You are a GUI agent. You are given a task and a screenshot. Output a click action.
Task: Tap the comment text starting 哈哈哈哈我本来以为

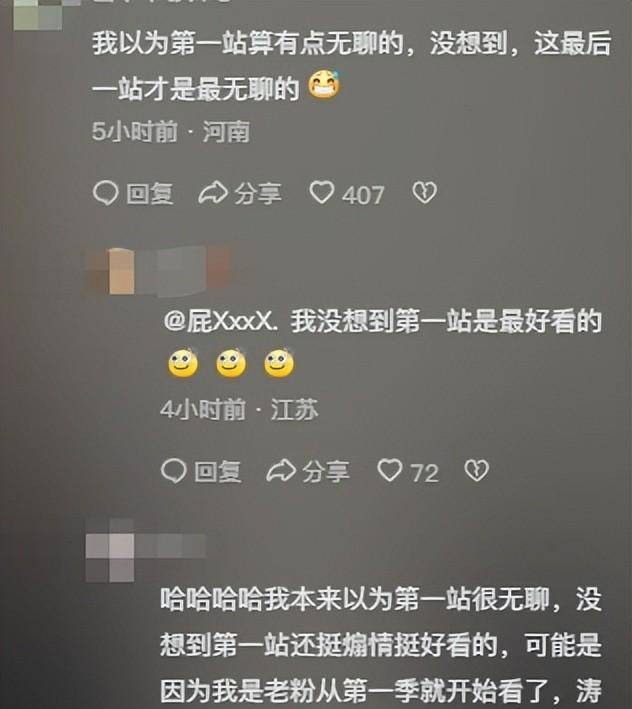click(381, 645)
